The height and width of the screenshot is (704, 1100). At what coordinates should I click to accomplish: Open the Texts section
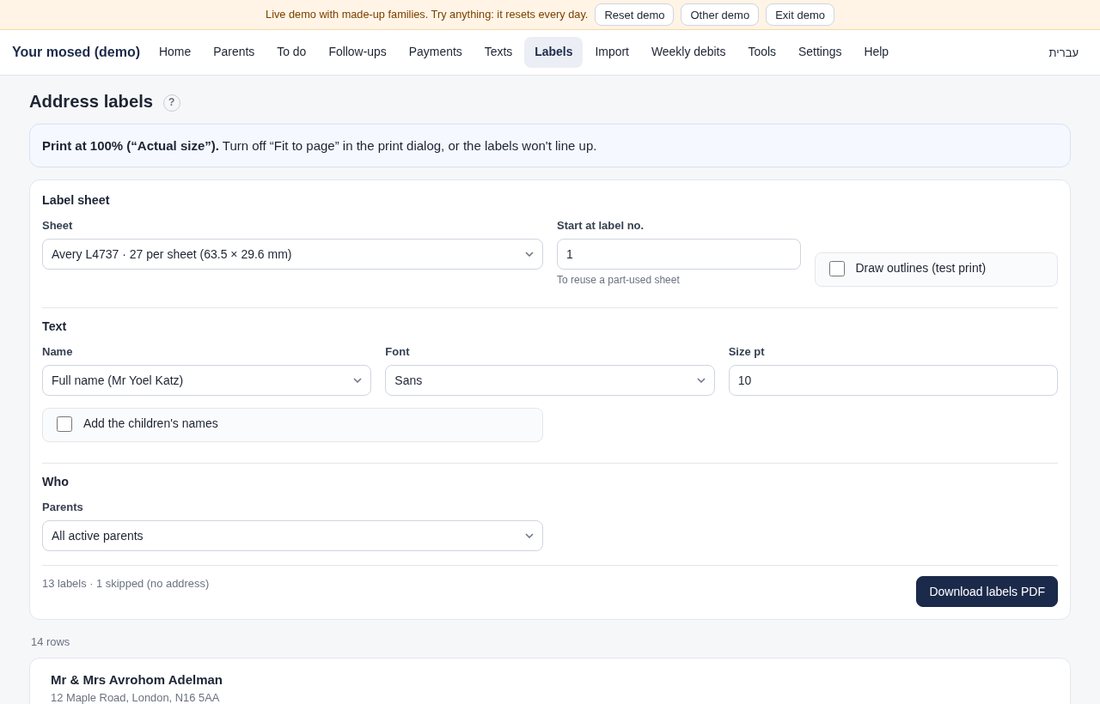498,52
